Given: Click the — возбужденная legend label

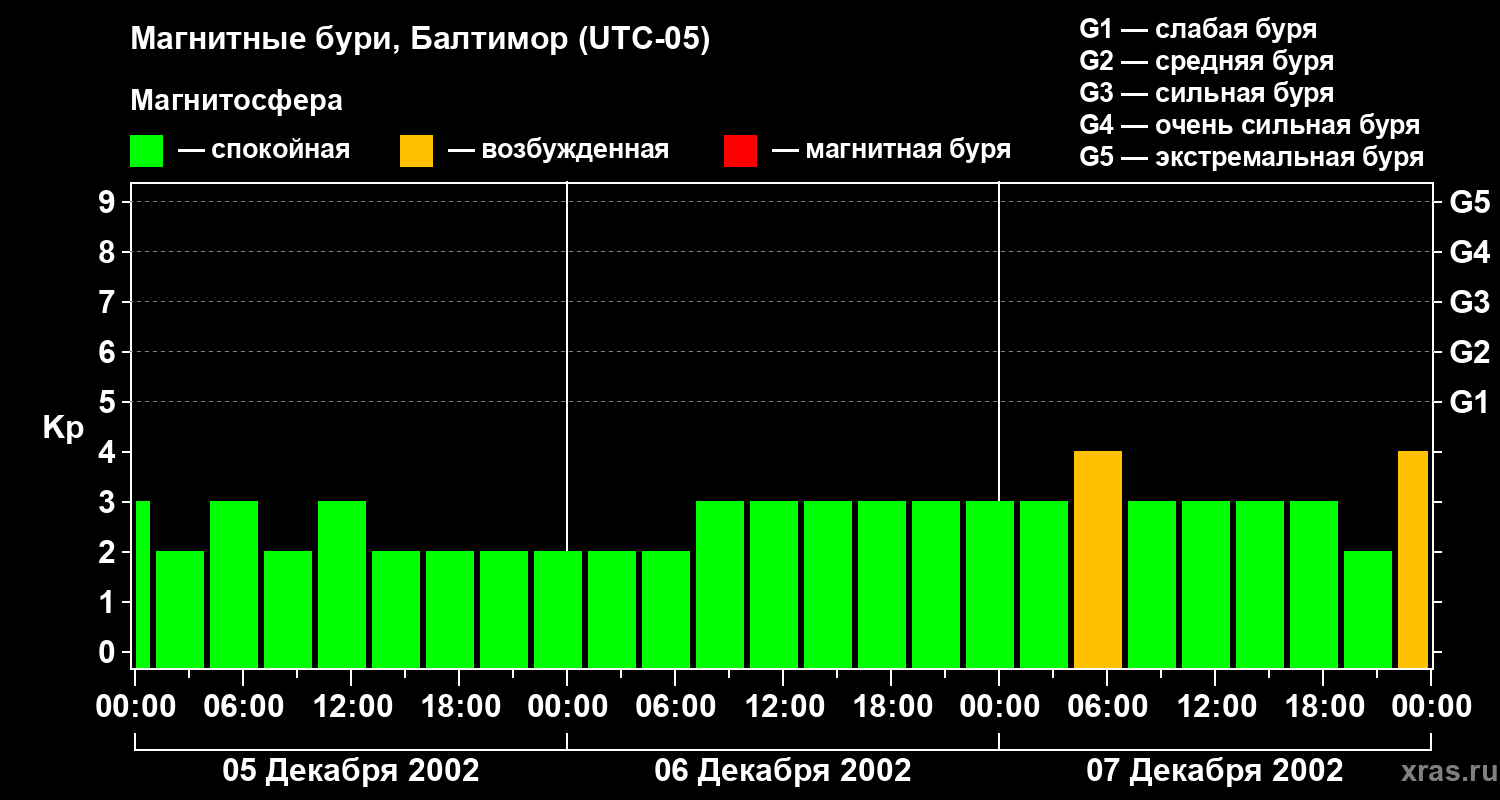Looking at the screenshot, I should [559, 151].
